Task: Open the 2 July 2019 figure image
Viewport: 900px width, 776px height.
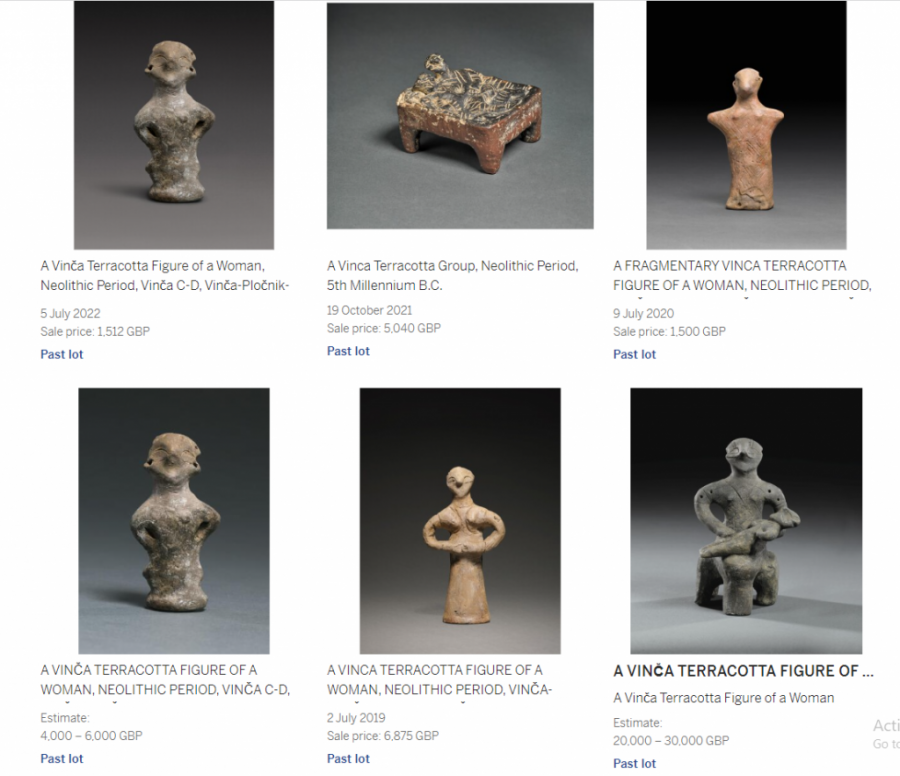Action: 460,521
